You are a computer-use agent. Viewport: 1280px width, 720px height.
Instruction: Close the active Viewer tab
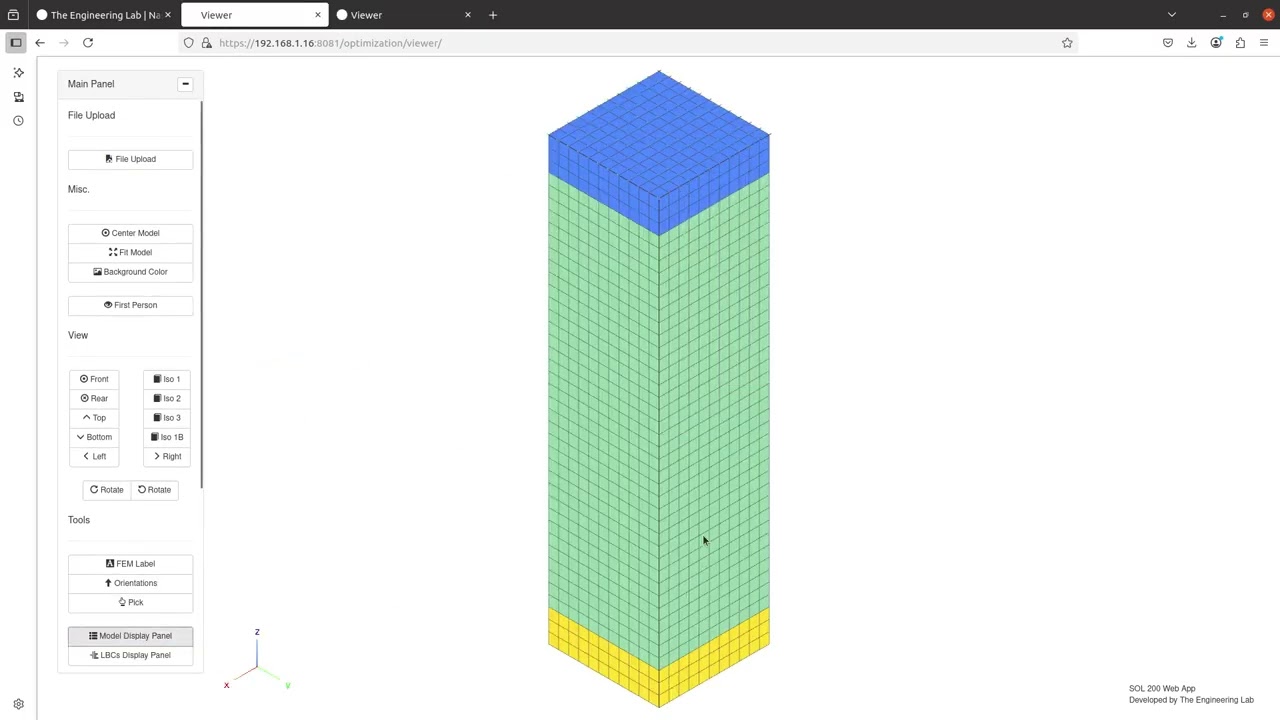point(318,15)
